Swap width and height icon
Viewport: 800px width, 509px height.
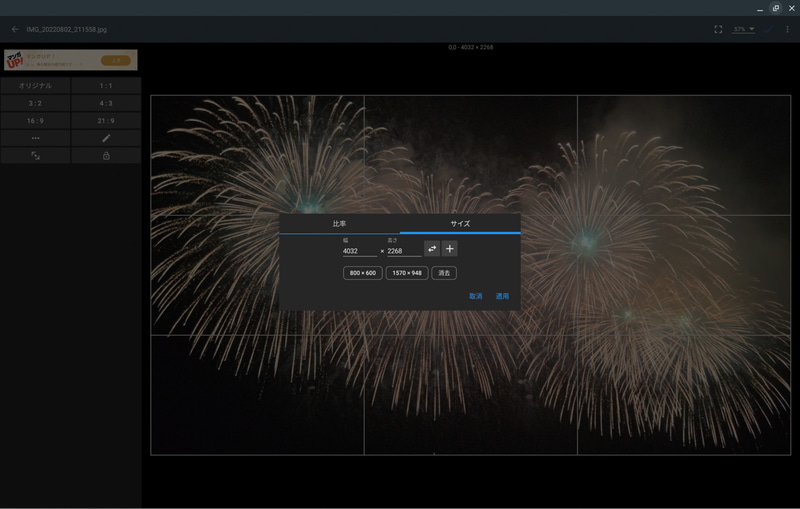(432, 249)
